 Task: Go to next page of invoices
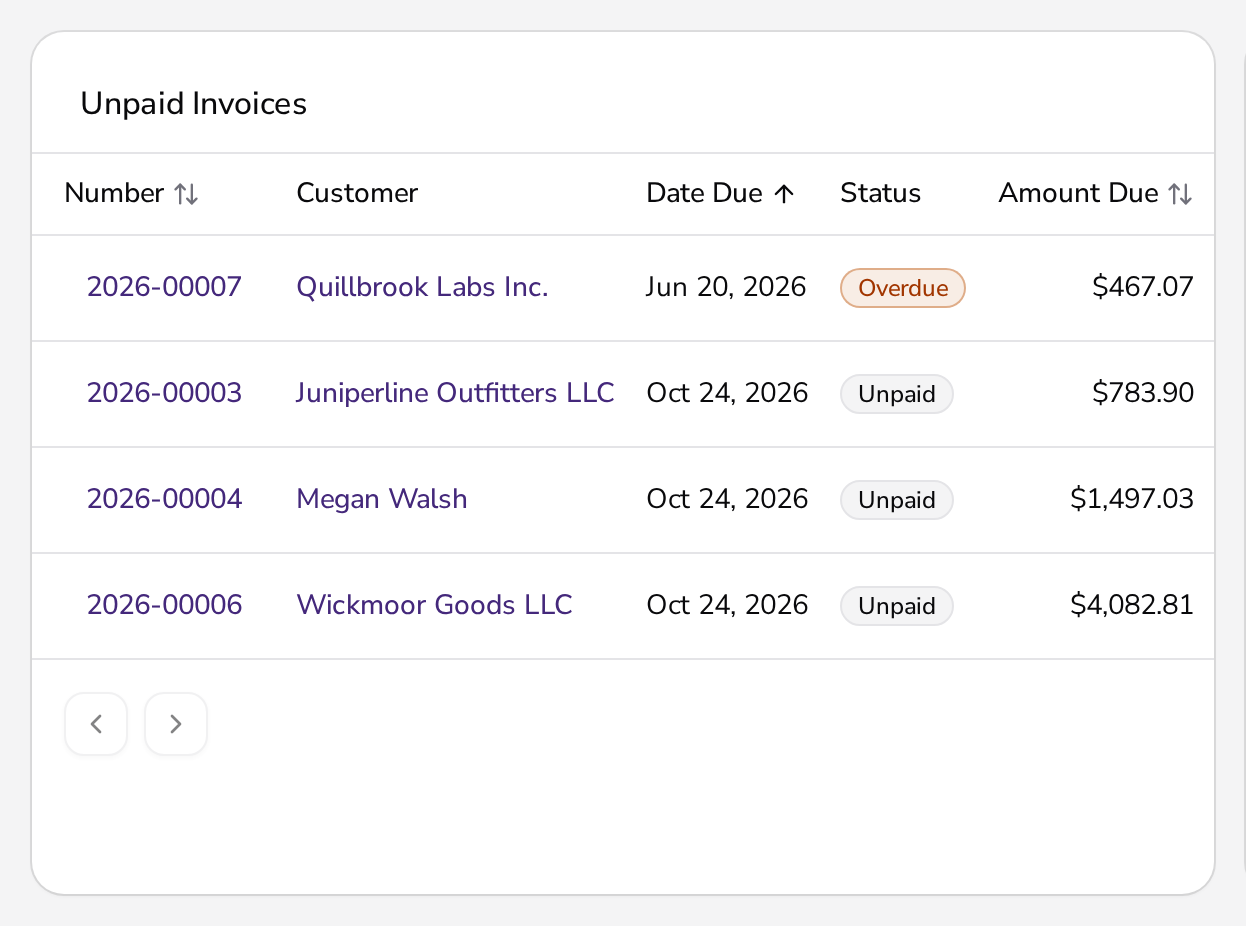coord(176,724)
